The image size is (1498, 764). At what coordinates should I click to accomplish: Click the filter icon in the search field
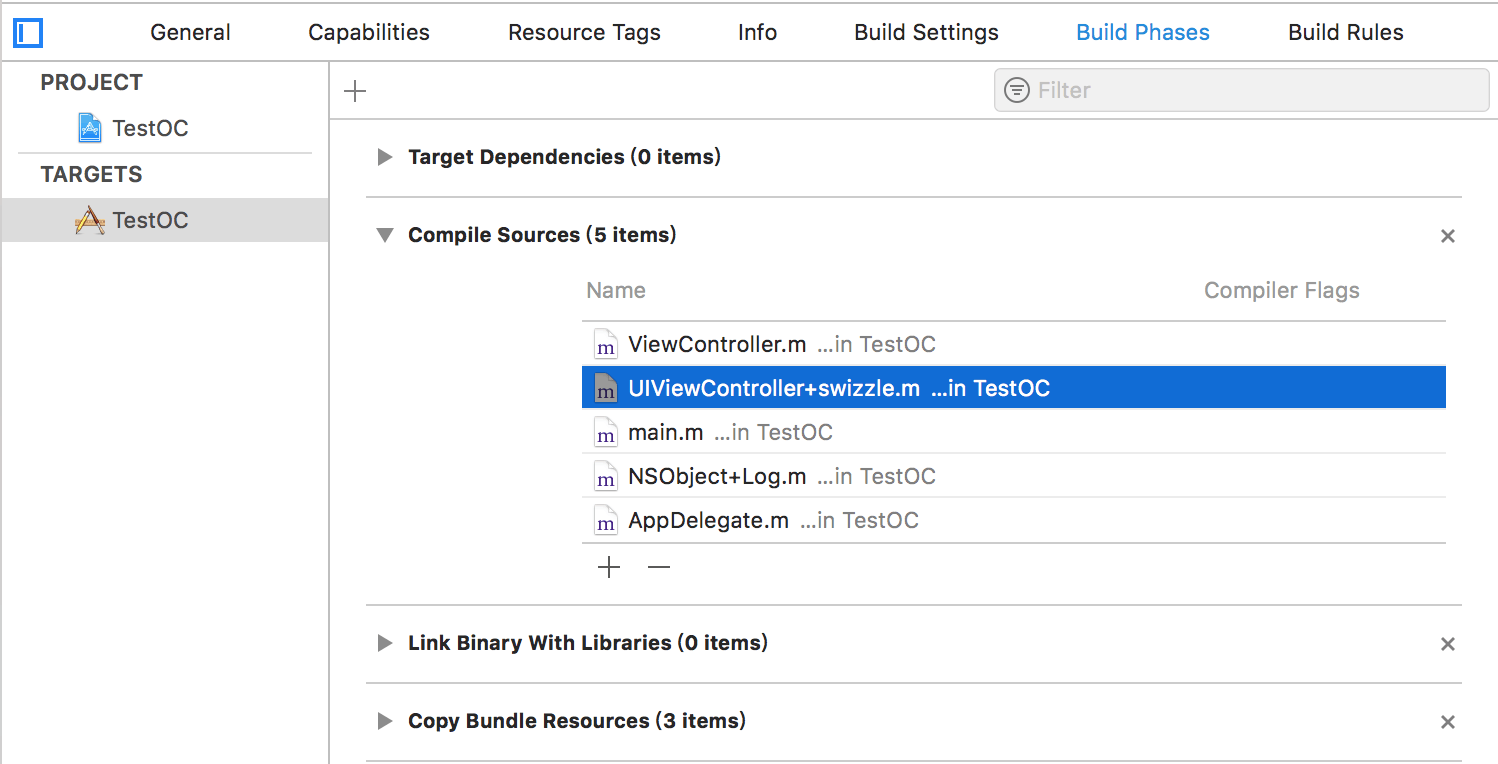coord(1017,90)
